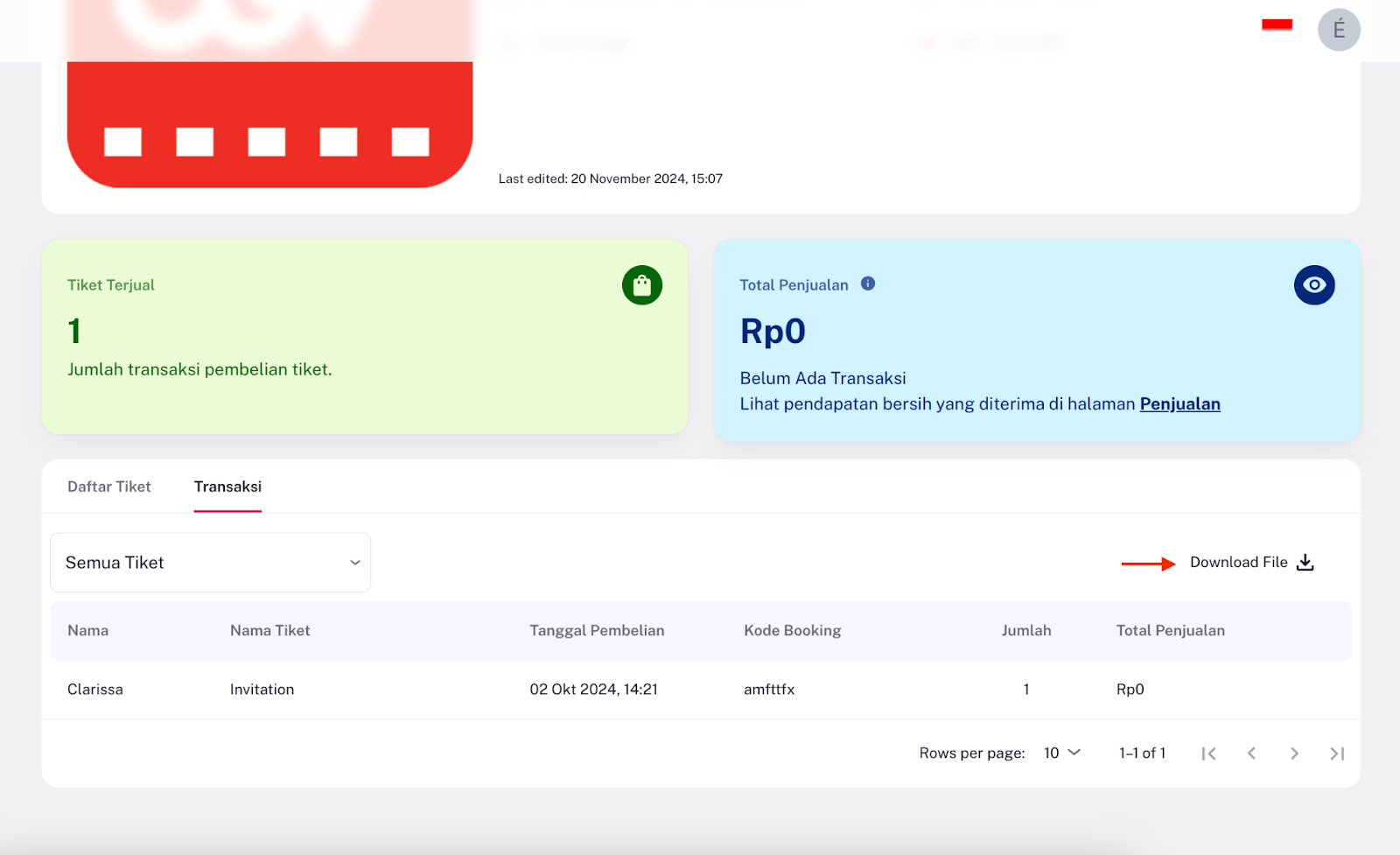Click the Tanggal Pembelian column header
The image size is (1400, 855).
pos(597,631)
